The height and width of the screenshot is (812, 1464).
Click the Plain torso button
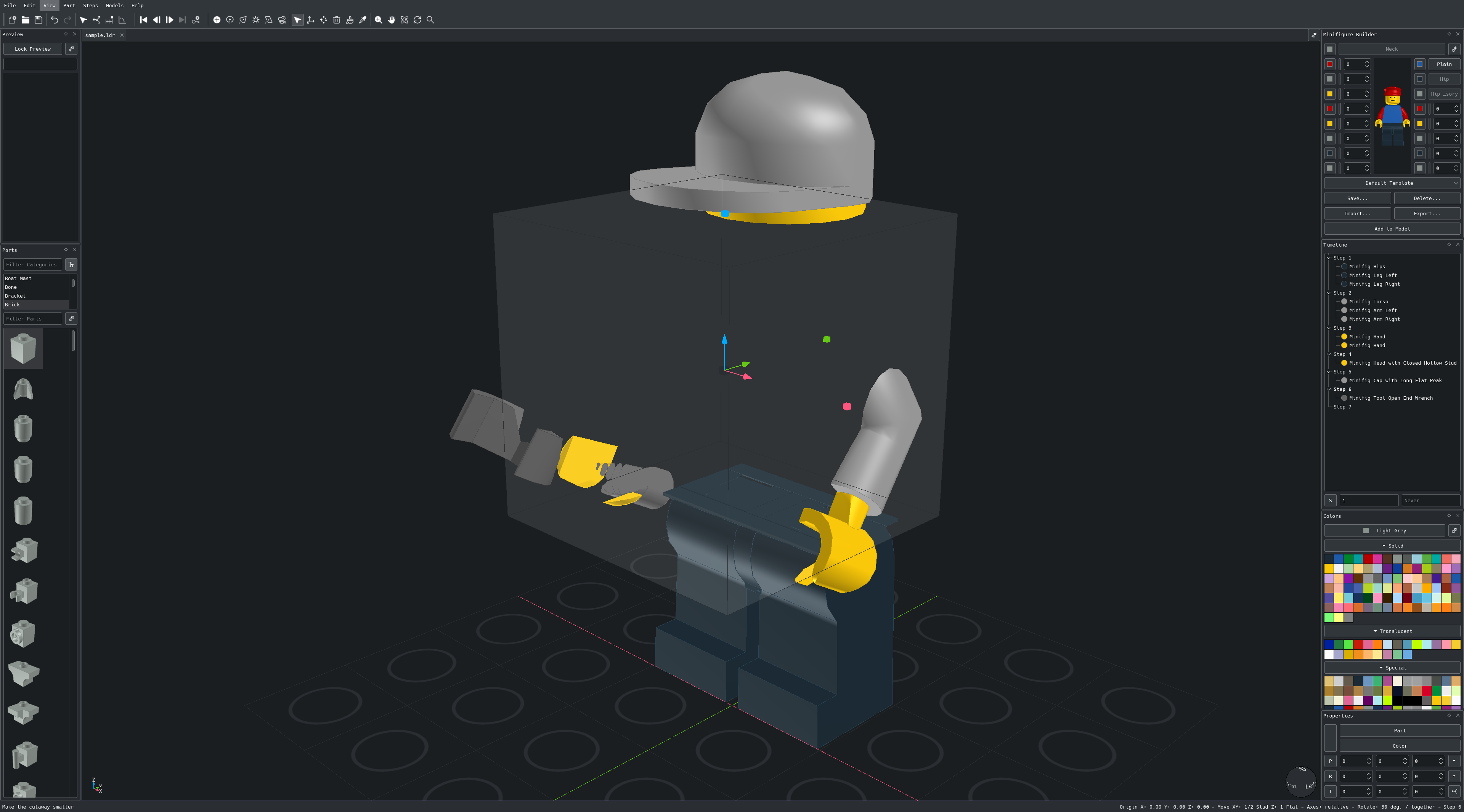(1443, 64)
